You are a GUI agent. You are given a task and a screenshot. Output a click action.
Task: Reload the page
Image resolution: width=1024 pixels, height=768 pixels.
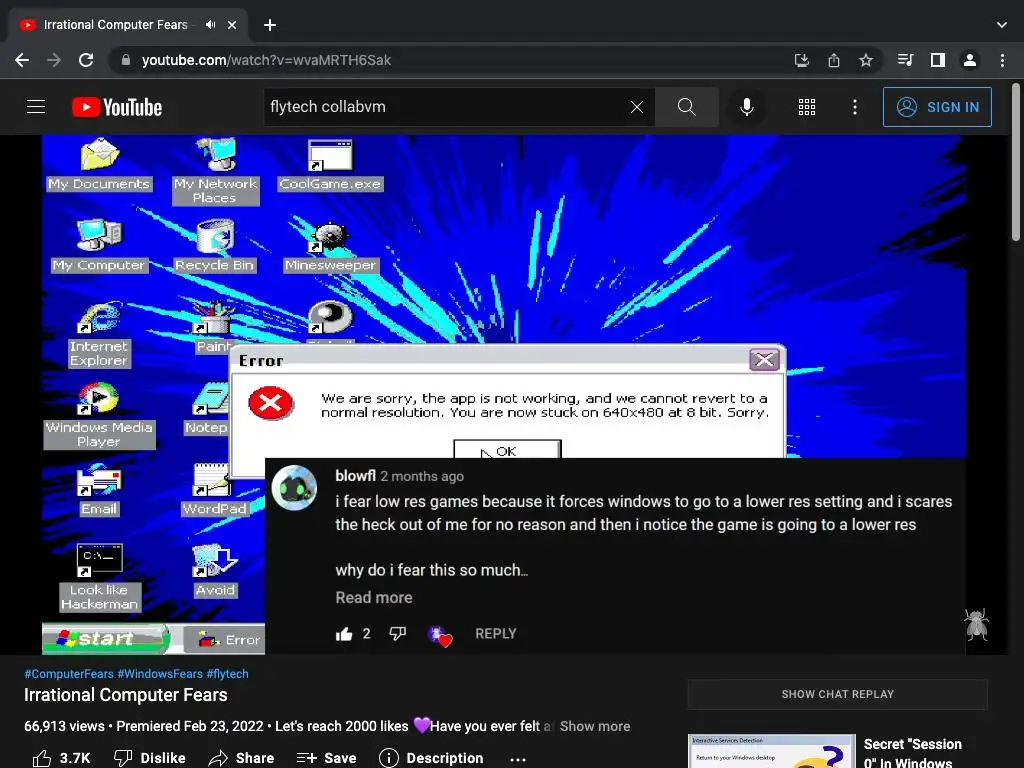coord(86,60)
